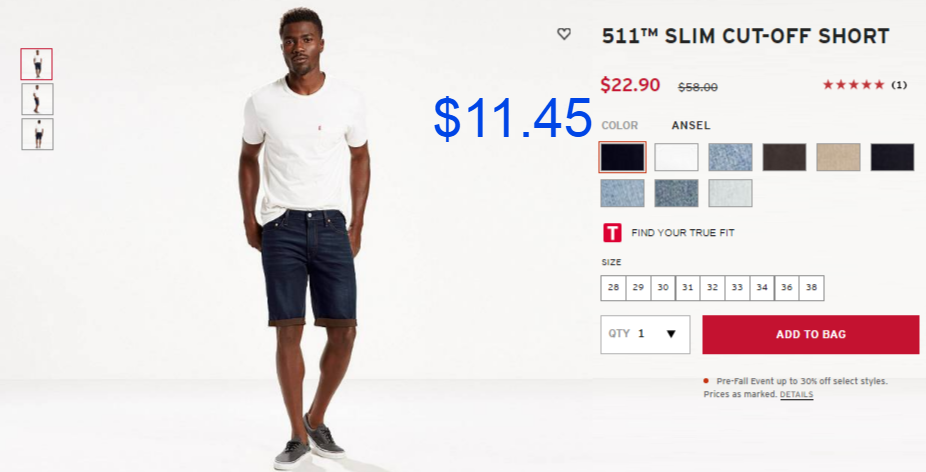Open the red True Fit T icon
Viewport: 926px width, 472px height.
coord(612,233)
